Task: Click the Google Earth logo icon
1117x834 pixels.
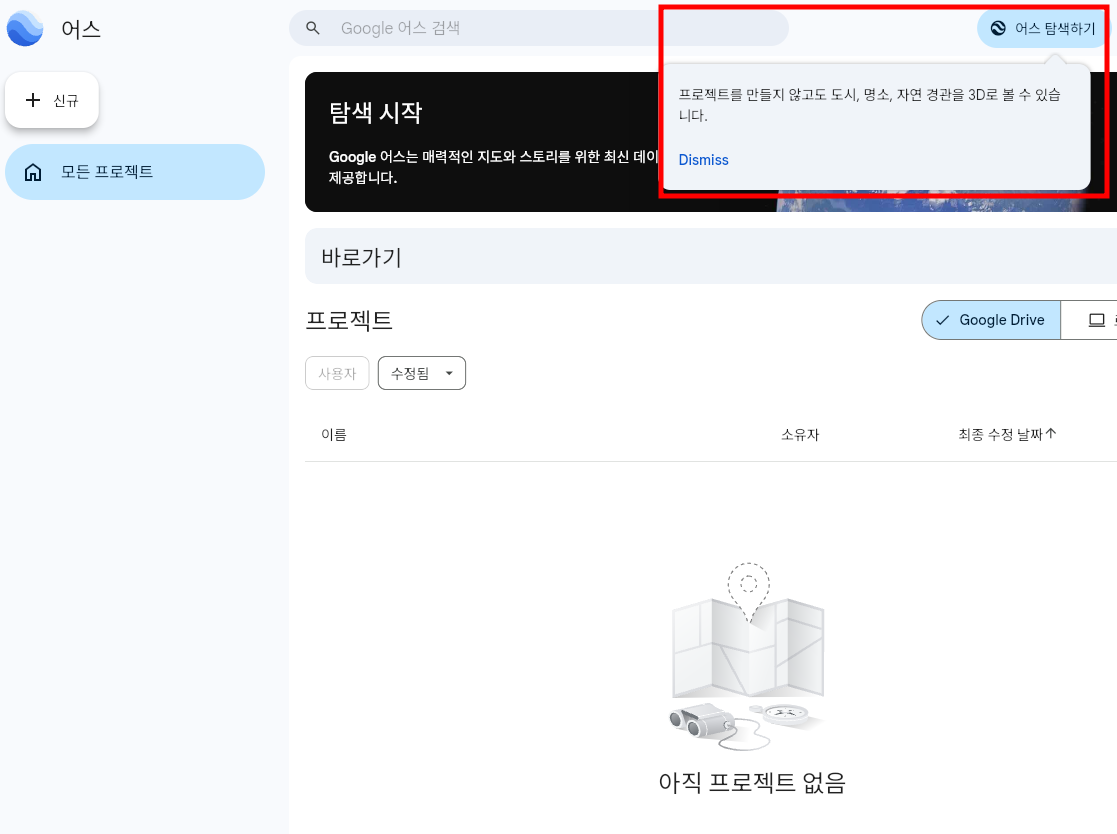Action: tap(25, 28)
